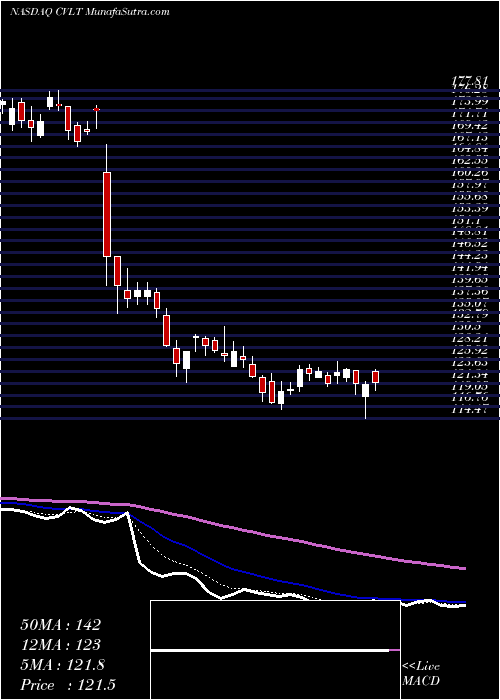The width and height of the screenshot is (500, 700).
Task: Click the tallest red gap-down candle
Action: tap(107, 214)
